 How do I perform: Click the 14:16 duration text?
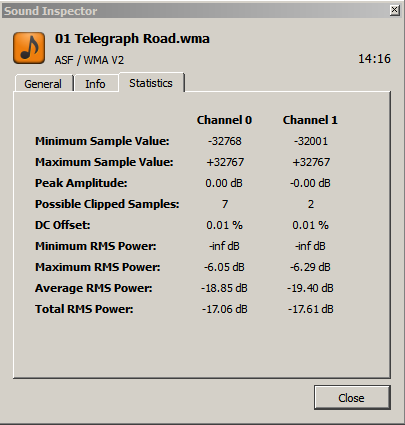click(x=374, y=59)
